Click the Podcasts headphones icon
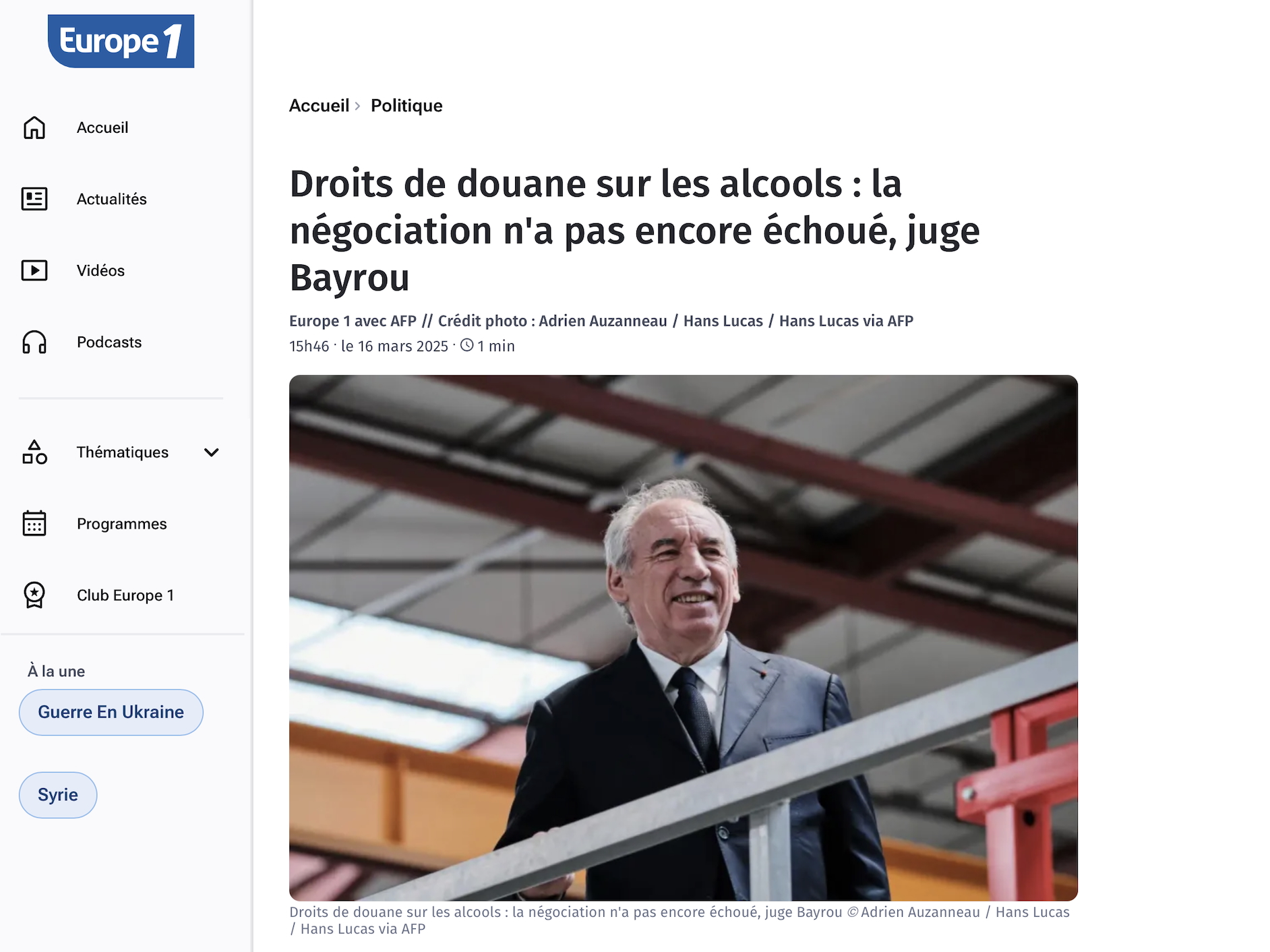Viewport: 1270px width, 952px height. click(34, 342)
